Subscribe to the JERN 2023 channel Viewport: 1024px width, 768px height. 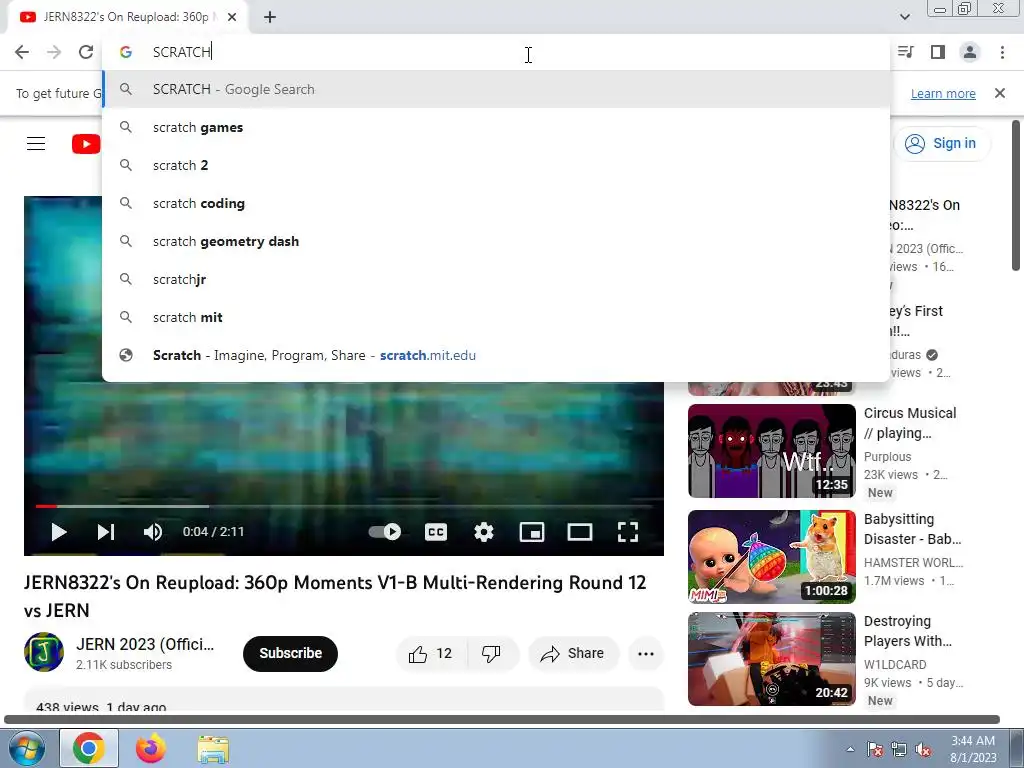(x=290, y=653)
